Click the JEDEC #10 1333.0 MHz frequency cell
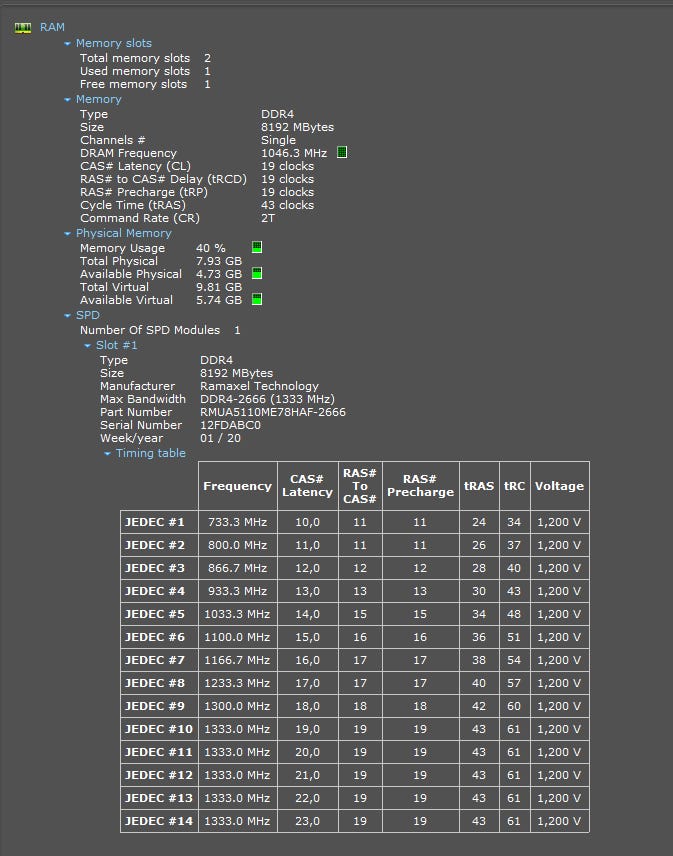 [237, 729]
